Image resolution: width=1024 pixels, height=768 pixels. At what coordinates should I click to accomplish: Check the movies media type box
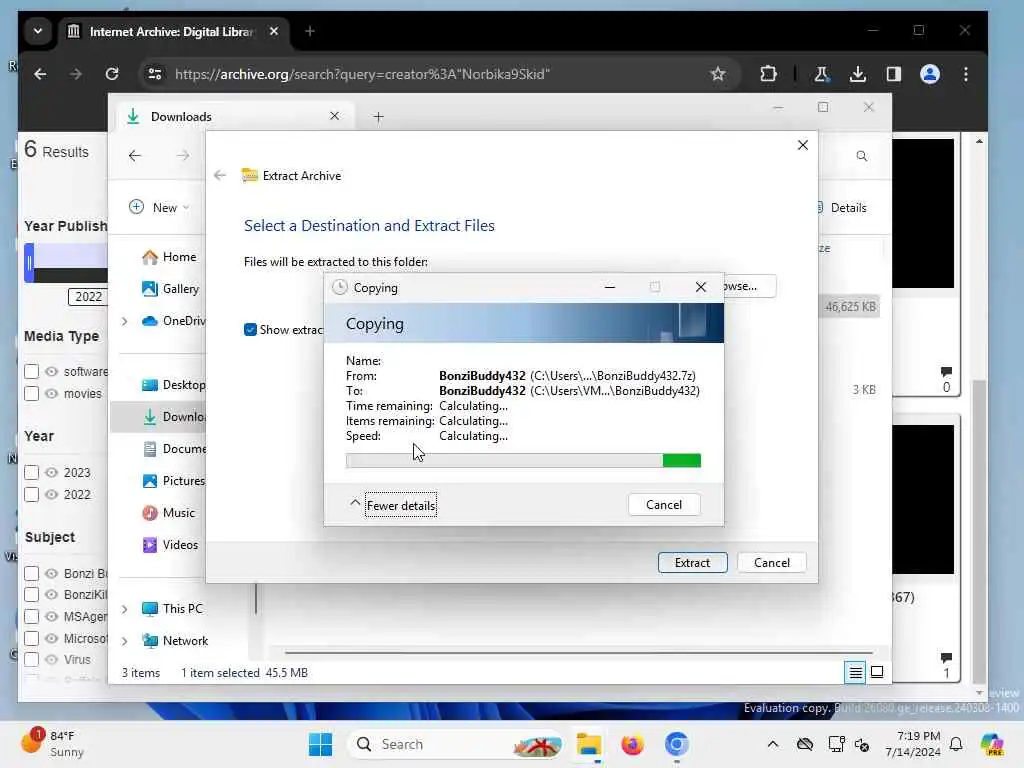tap(31, 394)
